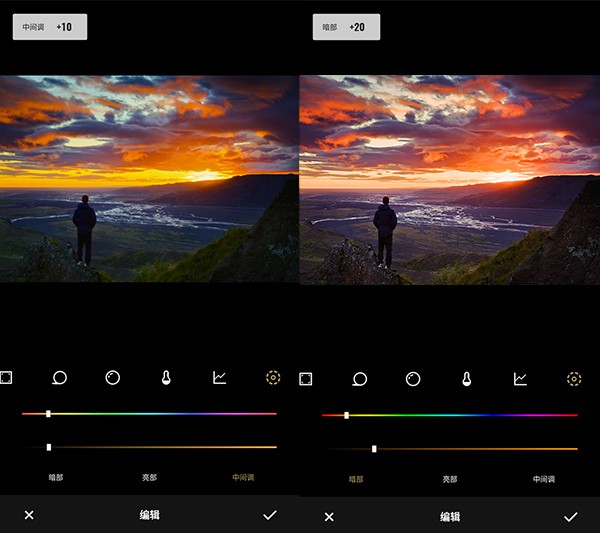Screen dimensions: 600x533
Task: Tap the right sunset photo preview
Action: tap(450, 180)
